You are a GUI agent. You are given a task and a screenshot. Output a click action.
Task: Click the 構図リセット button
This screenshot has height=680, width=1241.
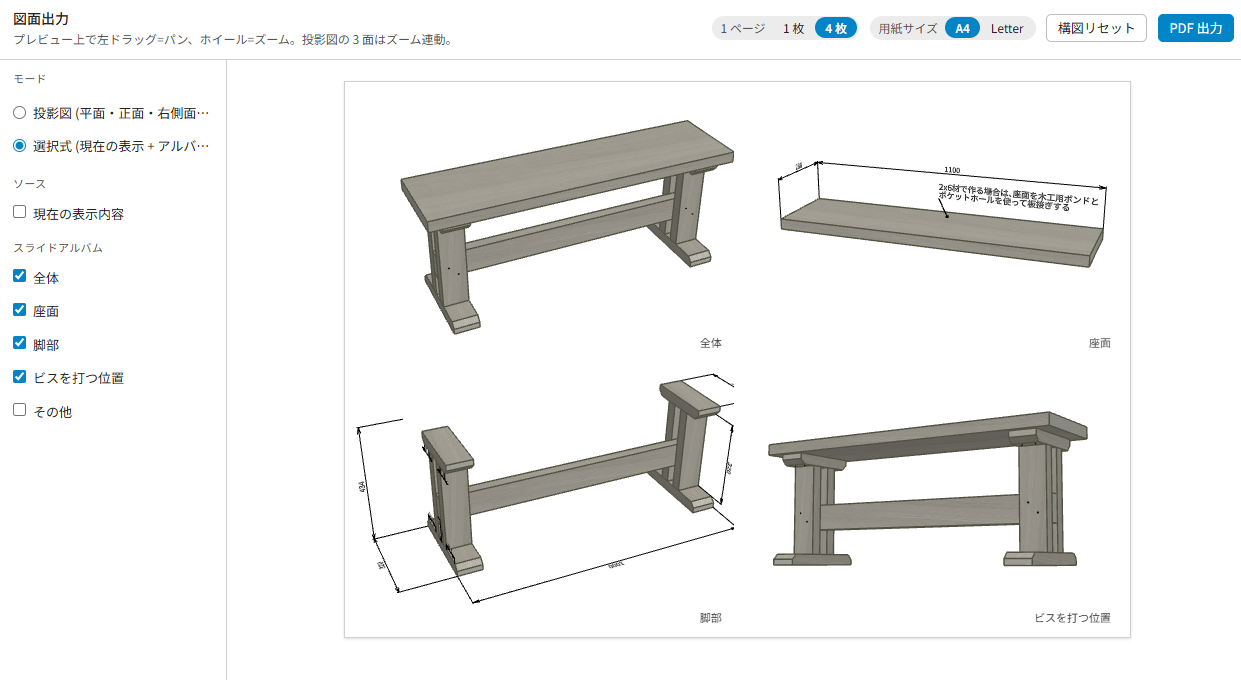tap(1096, 28)
